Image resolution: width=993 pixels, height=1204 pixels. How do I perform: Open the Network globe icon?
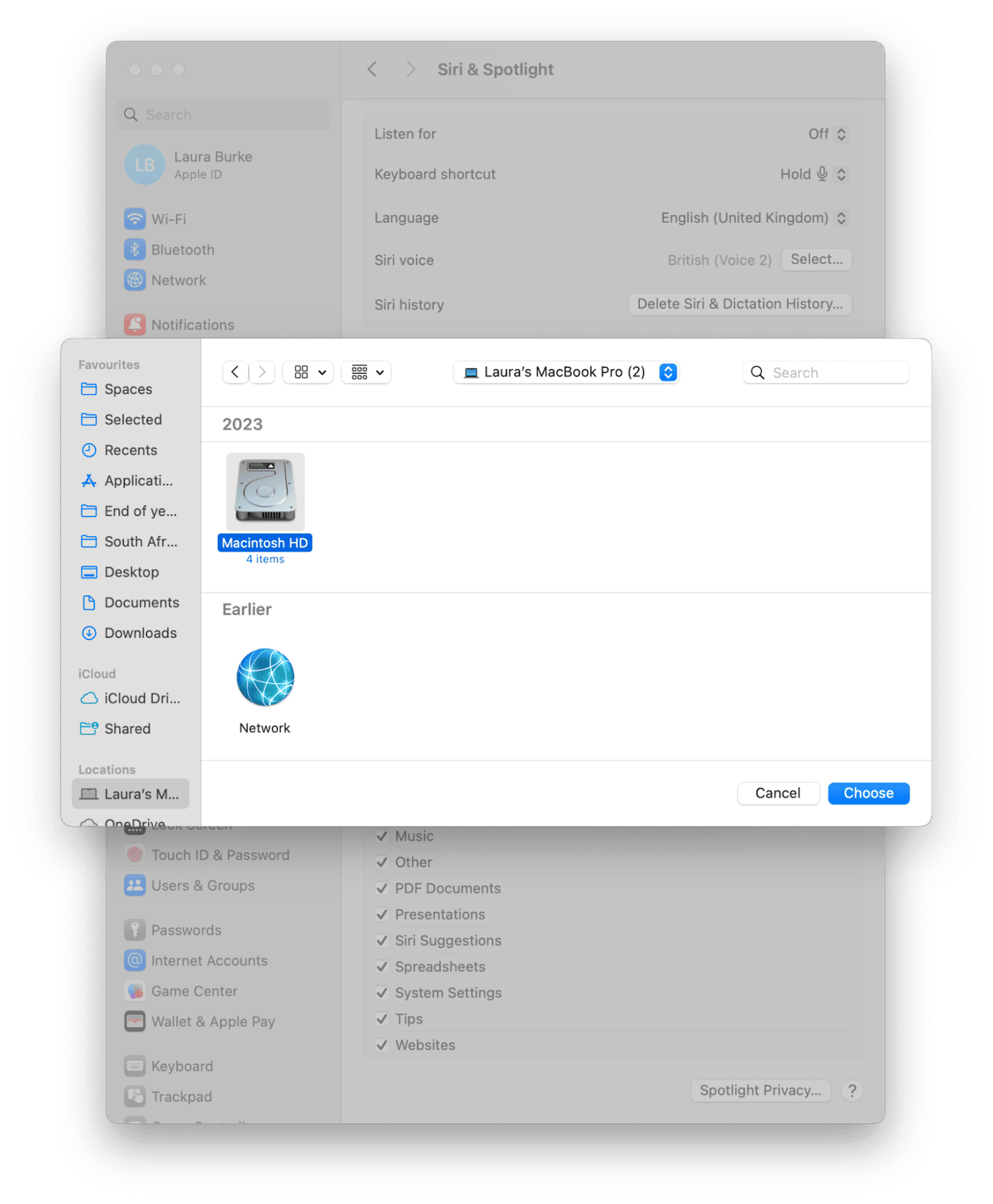point(265,678)
